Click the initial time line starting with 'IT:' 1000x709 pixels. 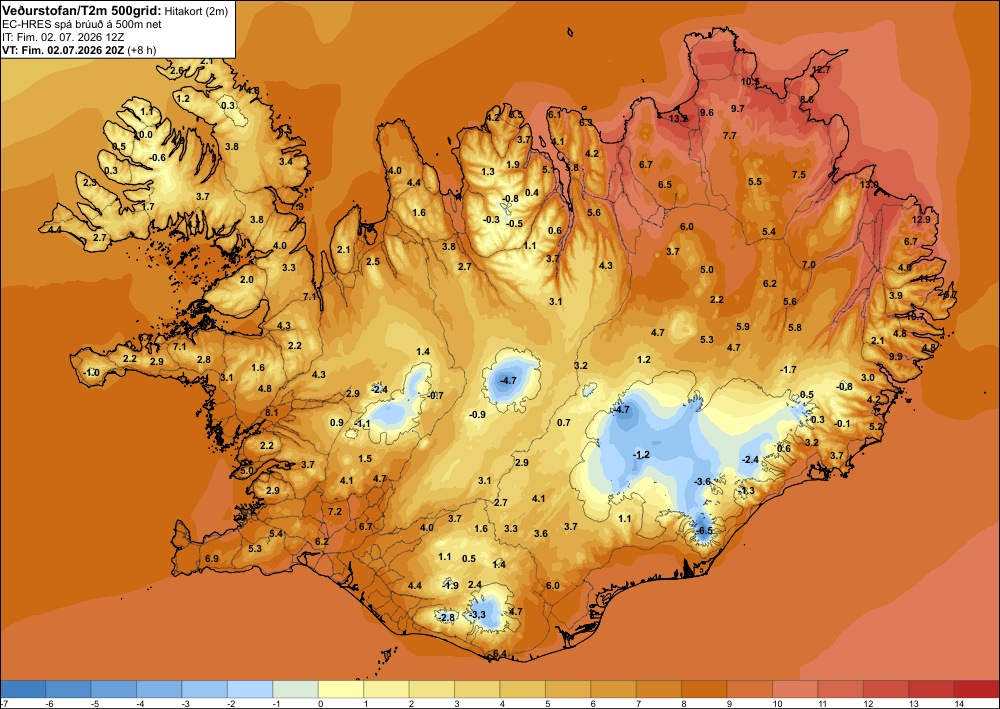(x=62, y=37)
